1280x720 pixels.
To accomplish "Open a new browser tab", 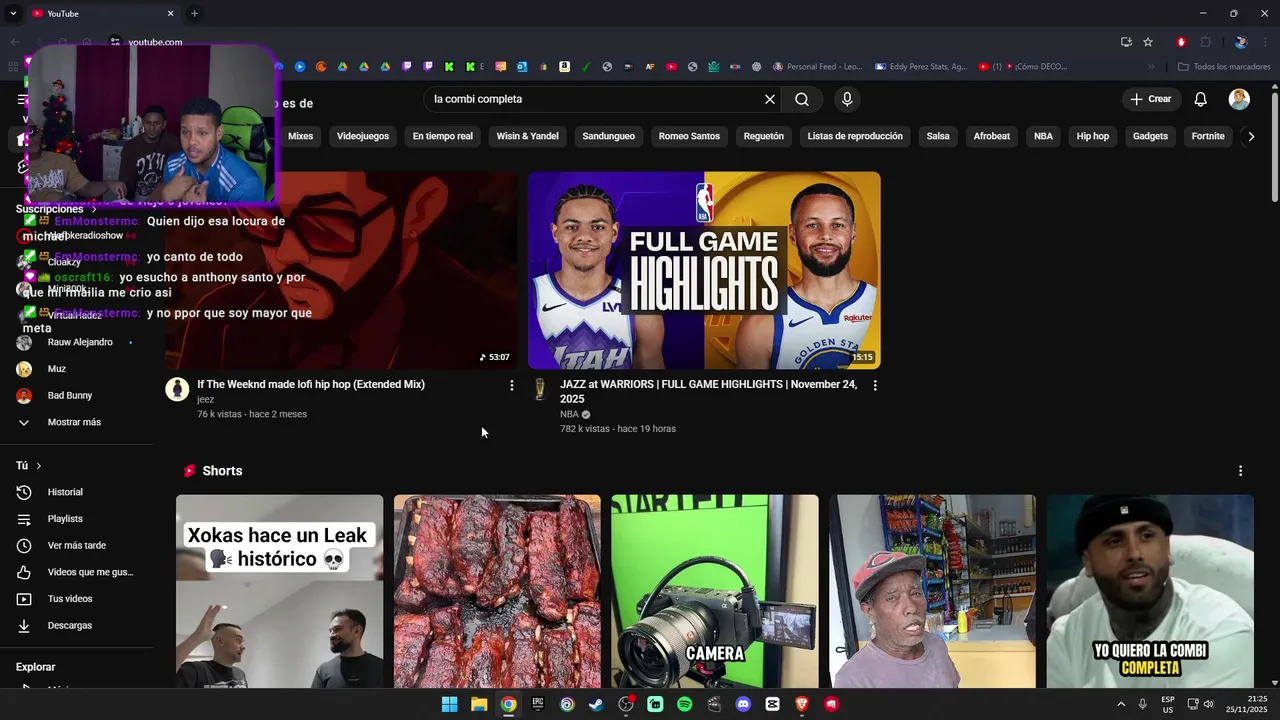I will [194, 13].
